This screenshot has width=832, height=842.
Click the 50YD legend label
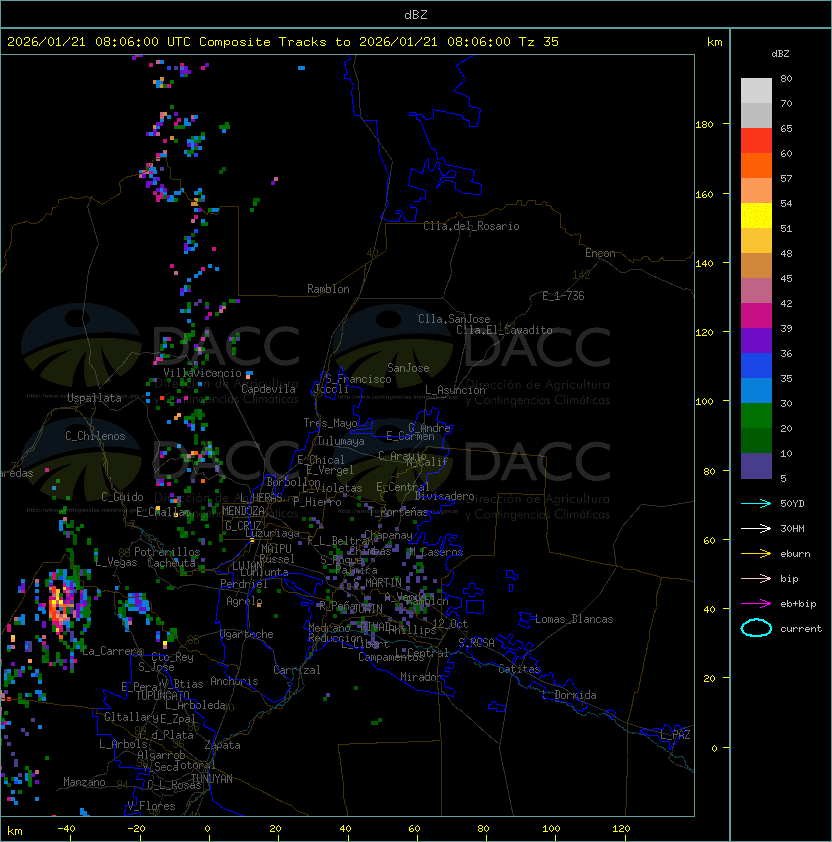[x=792, y=503]
